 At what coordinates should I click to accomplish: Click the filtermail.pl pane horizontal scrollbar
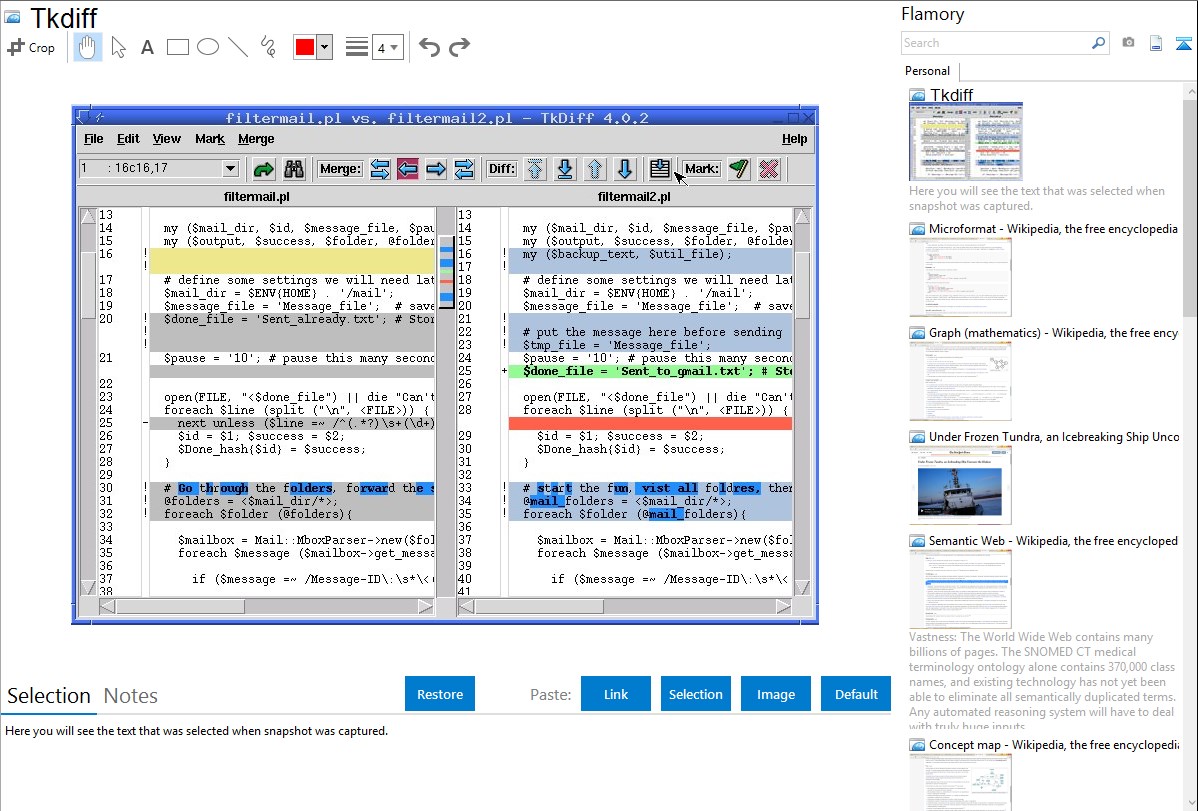(267, 607)
